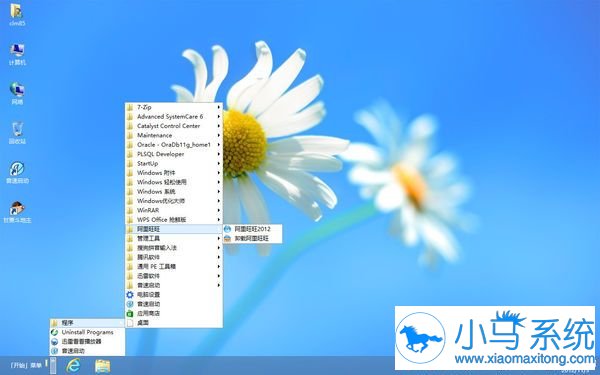This screenshot has width=600, height=375.
Task: Click the green Uninstall Programs icon
Action: pos(55,332)
